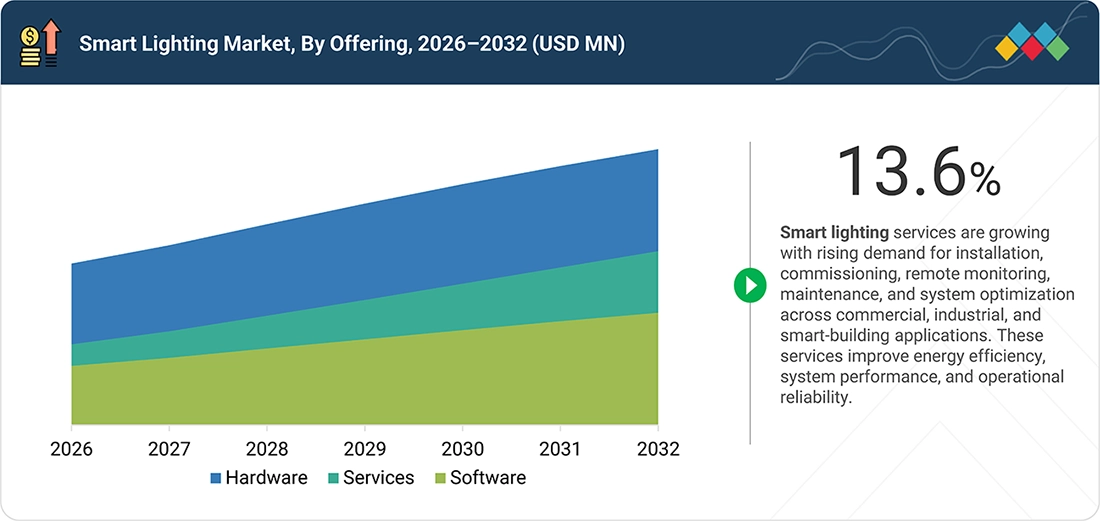Click the coins and arrow growth icon
This screenshot has width=1100, height=521.
[x=41, y=43]
